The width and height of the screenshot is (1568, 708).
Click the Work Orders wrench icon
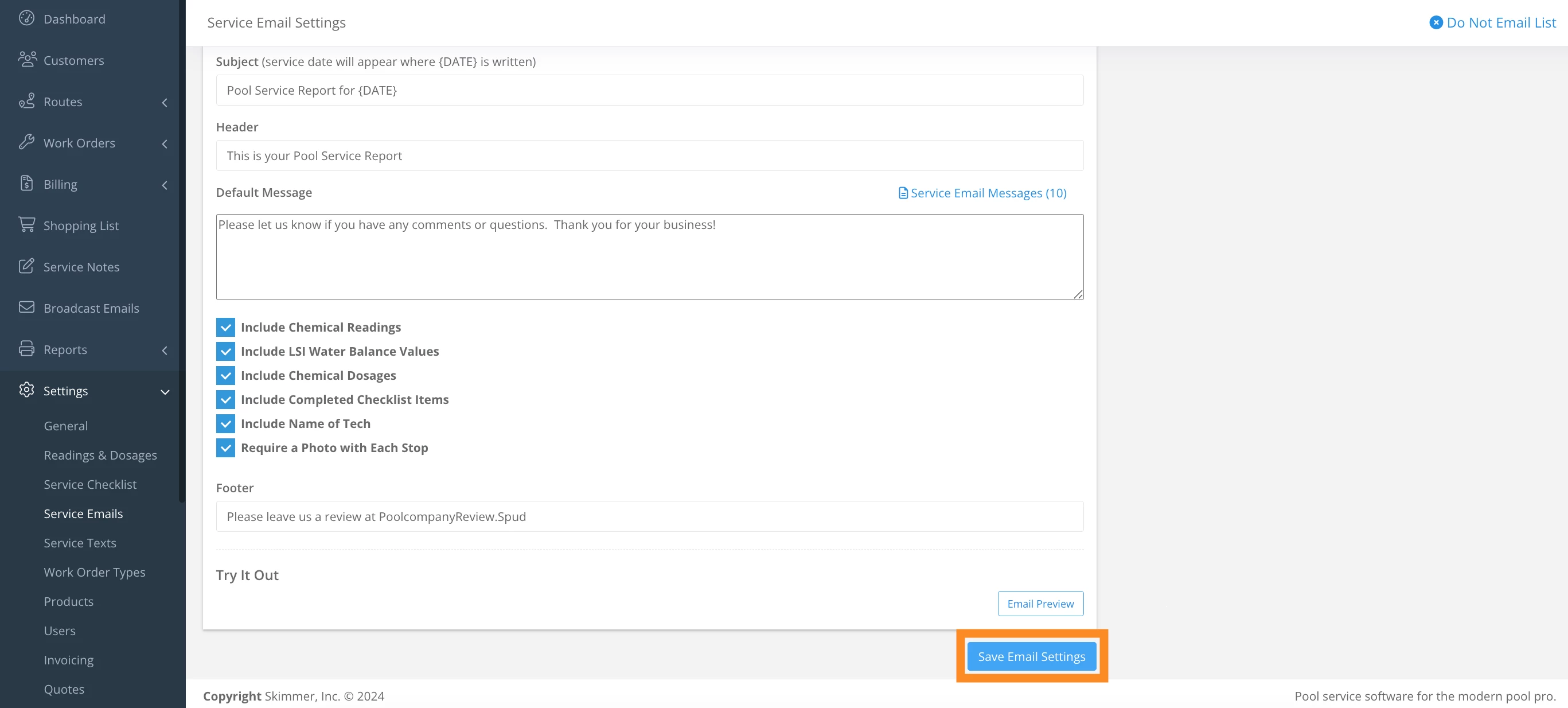point(26,142)
